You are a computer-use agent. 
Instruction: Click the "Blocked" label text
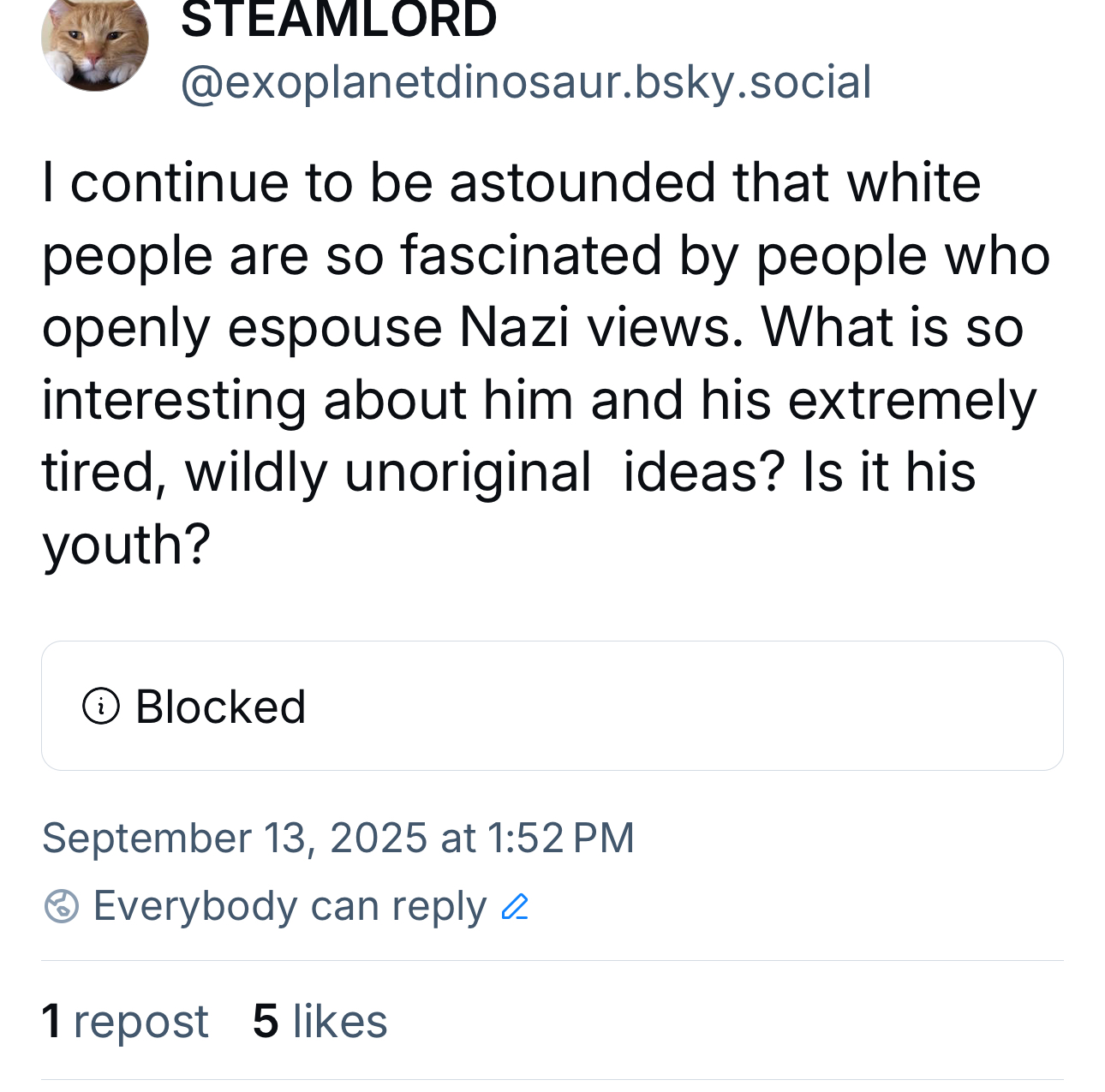click(x=220, y=707)
